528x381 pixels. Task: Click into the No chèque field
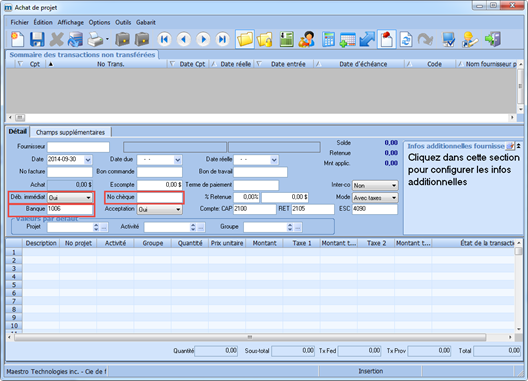tap(160, 197)
